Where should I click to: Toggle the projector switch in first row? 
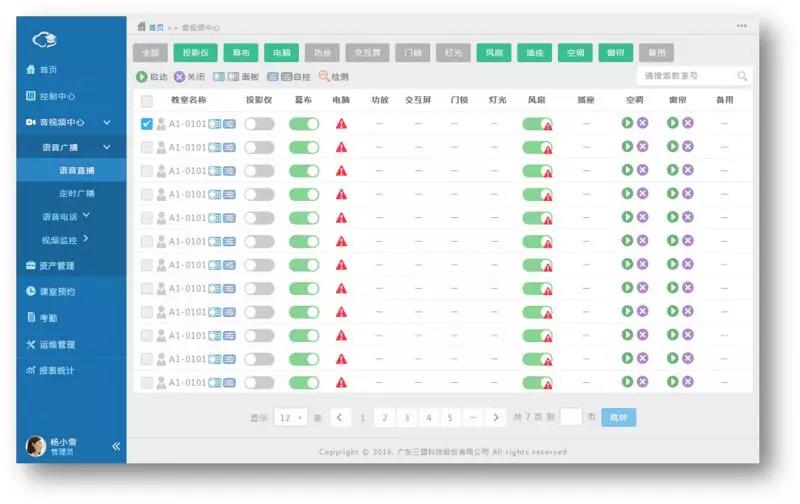(x=259, y=124)
